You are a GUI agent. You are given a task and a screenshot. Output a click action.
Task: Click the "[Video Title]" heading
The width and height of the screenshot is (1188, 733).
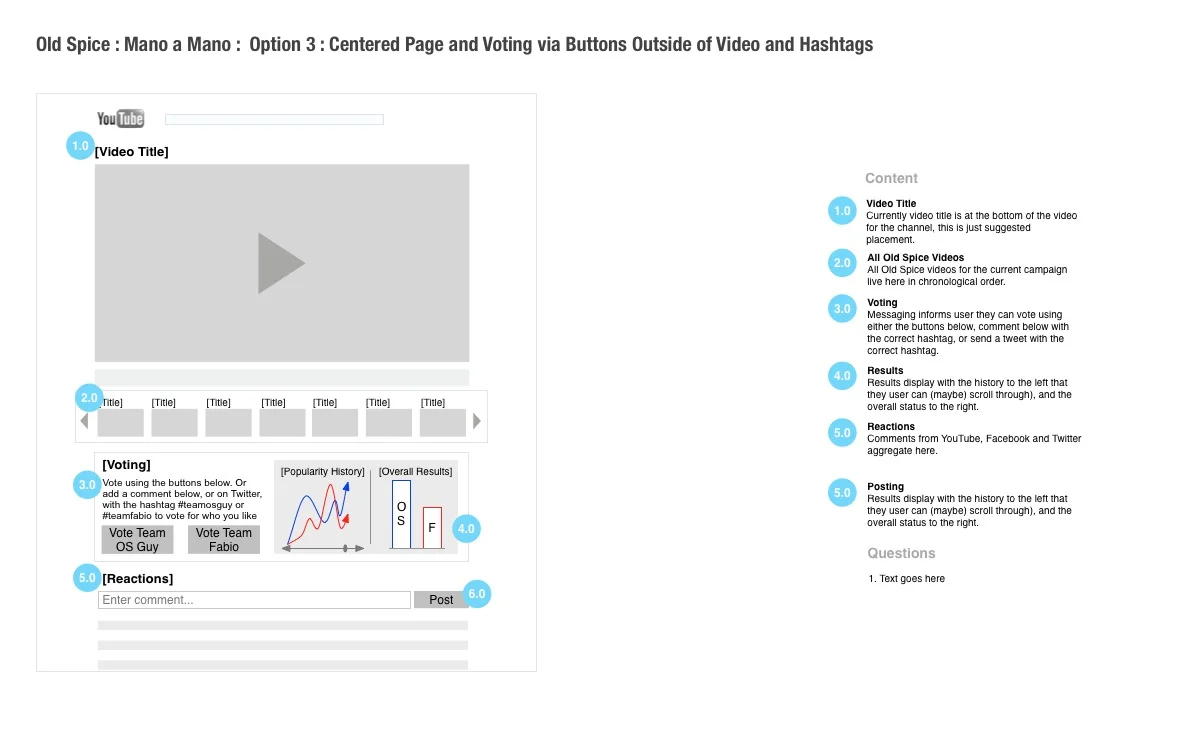pos(132,152)
